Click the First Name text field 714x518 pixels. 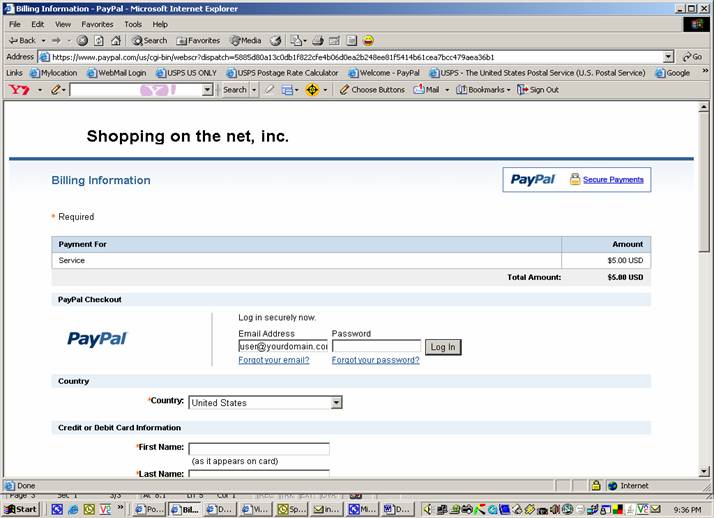(259, 449)
